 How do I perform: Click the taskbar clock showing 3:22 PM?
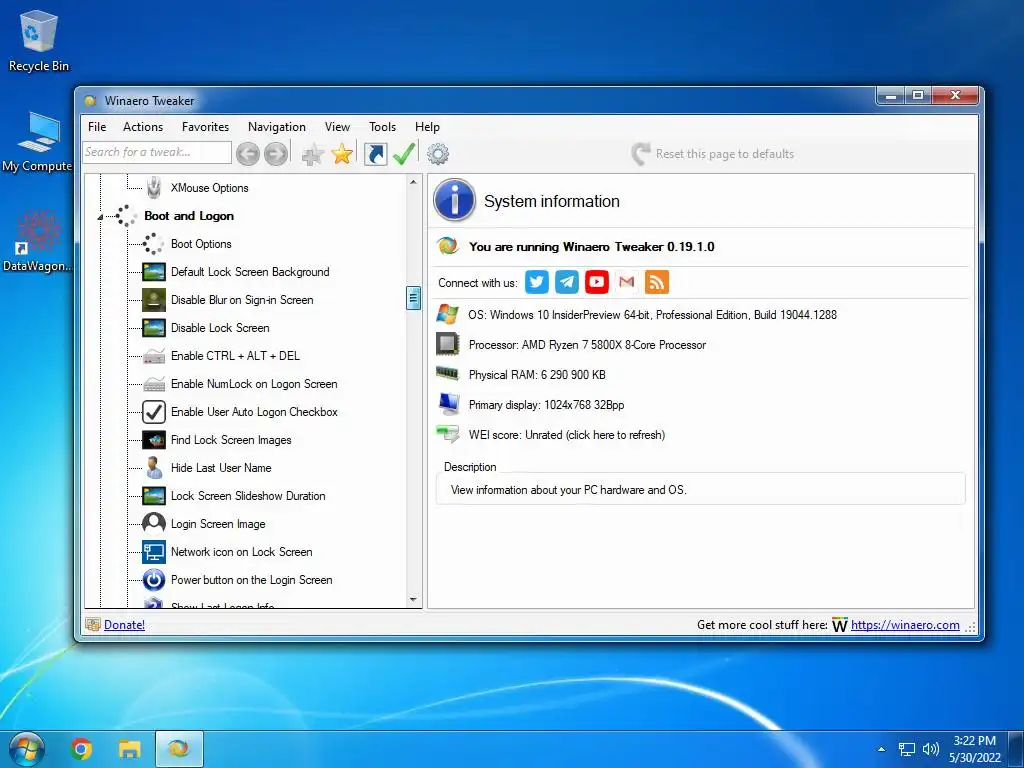click(x=974, y=749)
